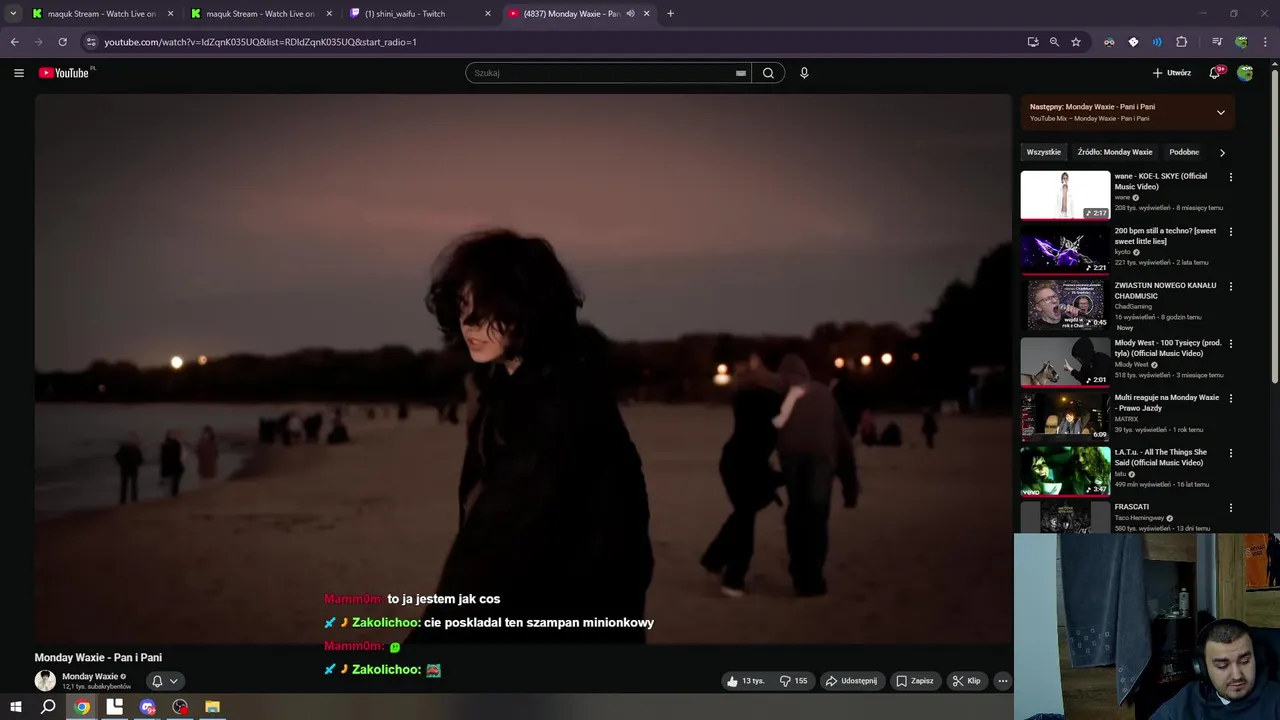
Task: Open options for Młody West 100 Tysięcy video
Action: point(1231,344)
